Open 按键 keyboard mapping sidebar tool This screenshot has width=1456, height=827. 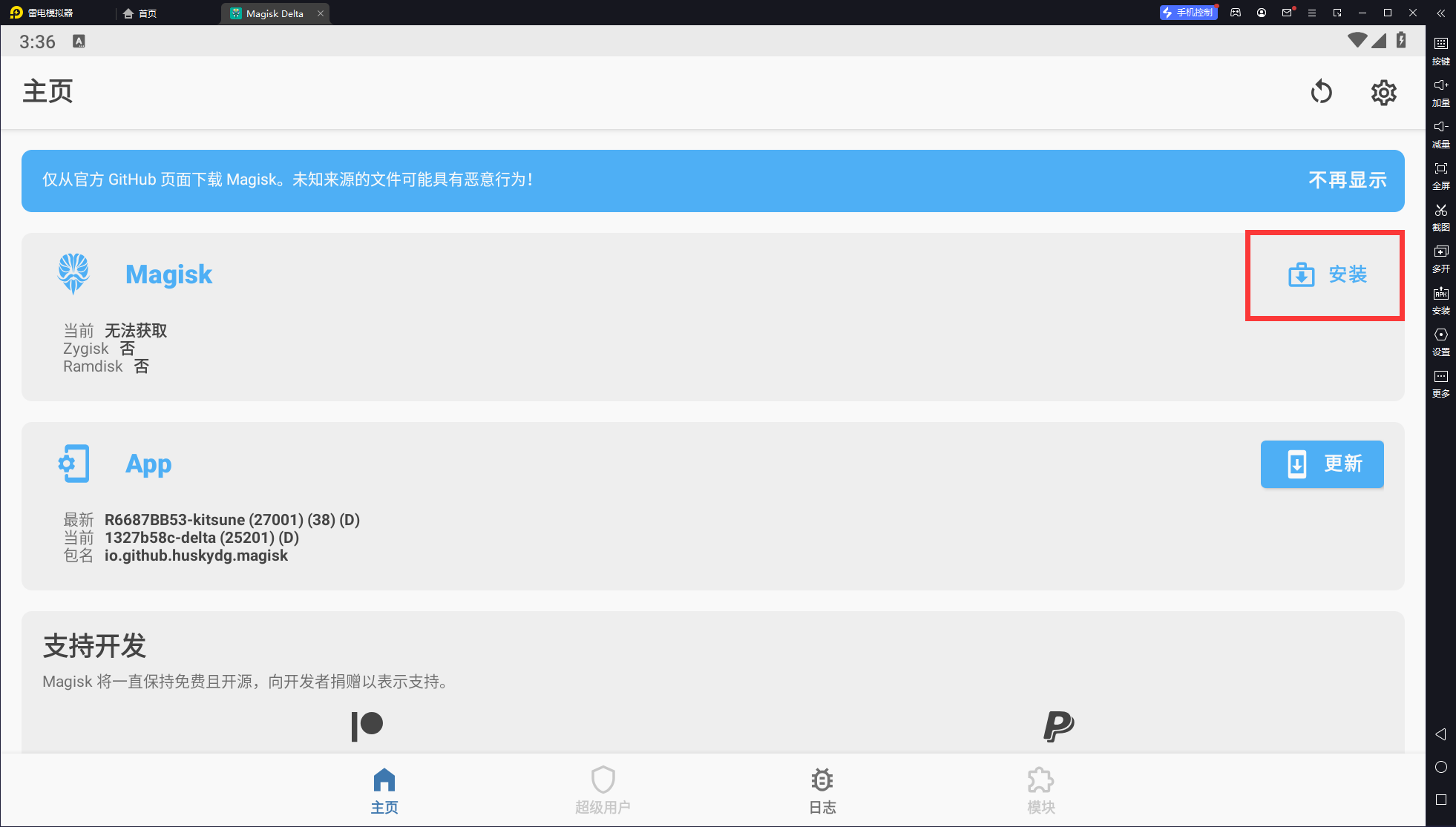(1441, 51)
